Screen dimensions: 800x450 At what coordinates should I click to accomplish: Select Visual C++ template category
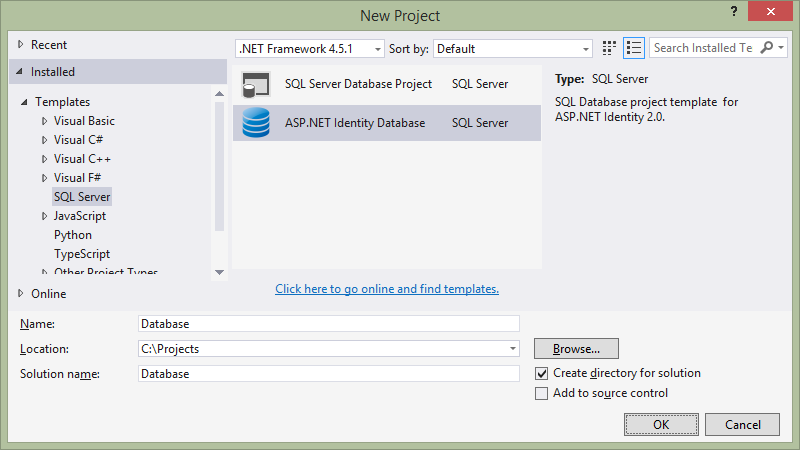pyautogui.click(x=82, y=159)
